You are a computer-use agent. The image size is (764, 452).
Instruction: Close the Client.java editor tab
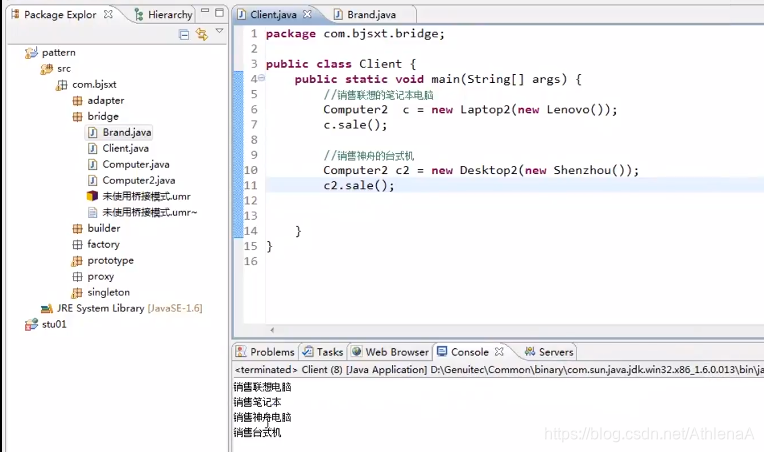307,14
